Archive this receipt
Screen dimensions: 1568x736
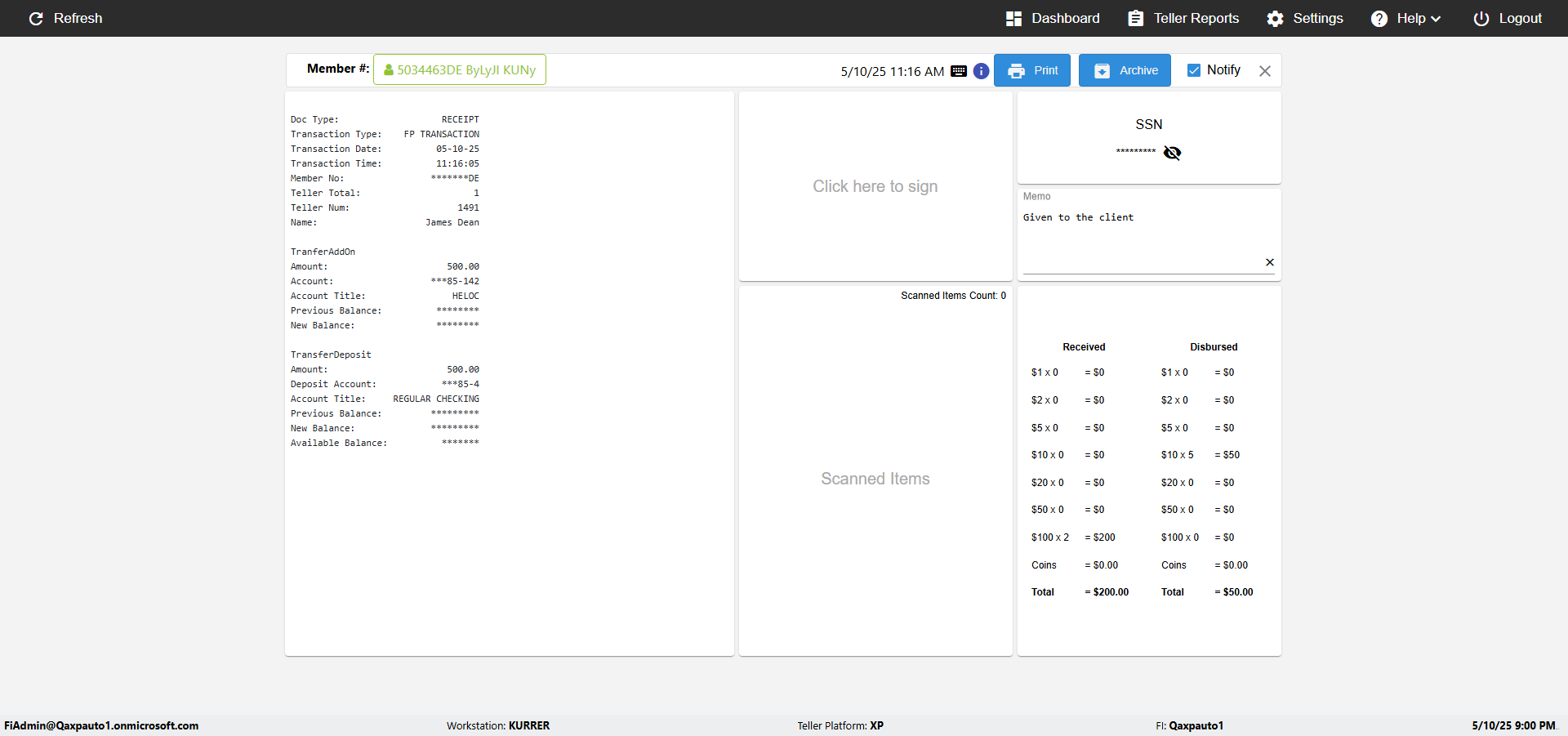1125,70
